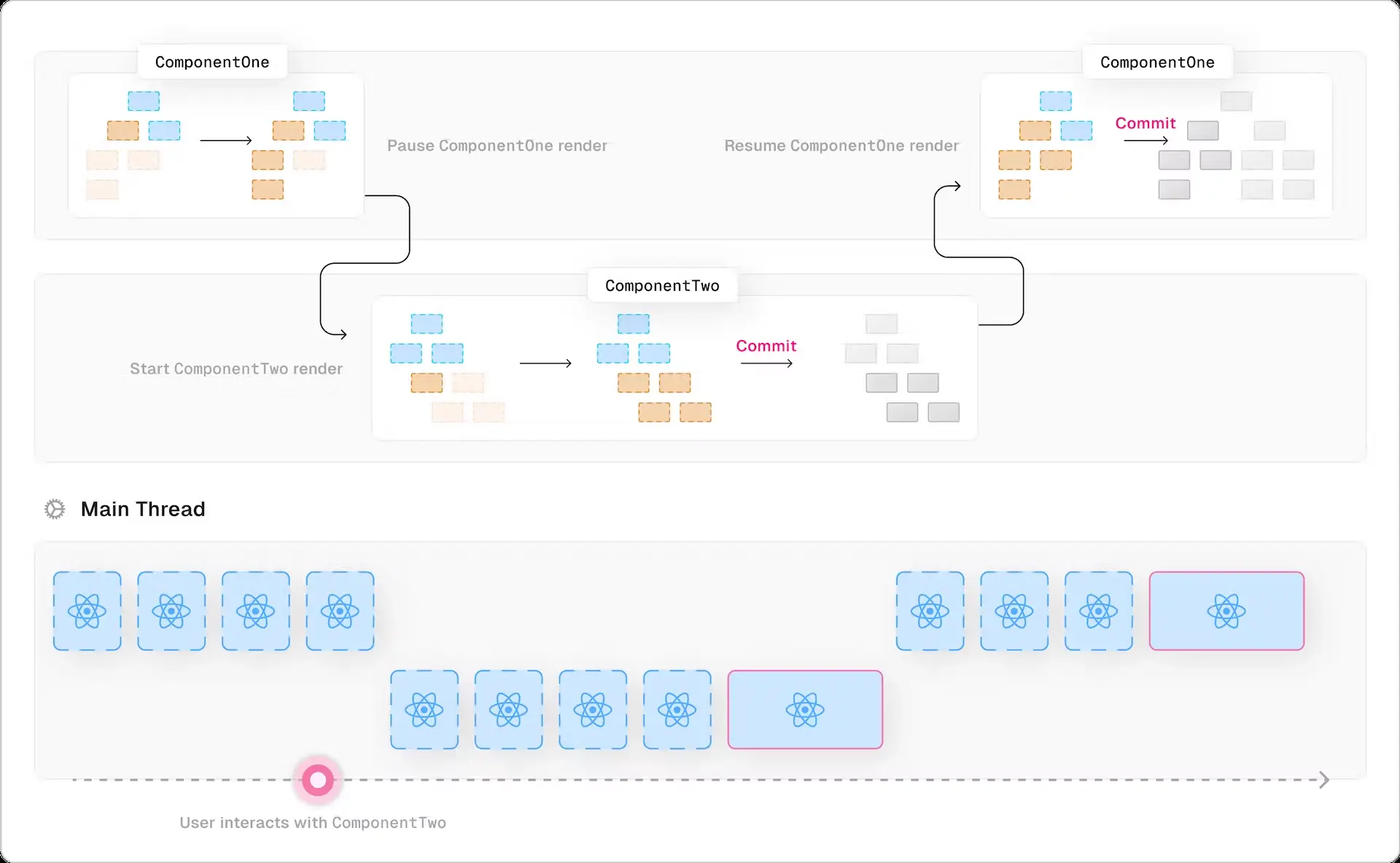1400x863 pixels.
Task: Click the large React icon at the far right
Action: (x=1226, y=611)
